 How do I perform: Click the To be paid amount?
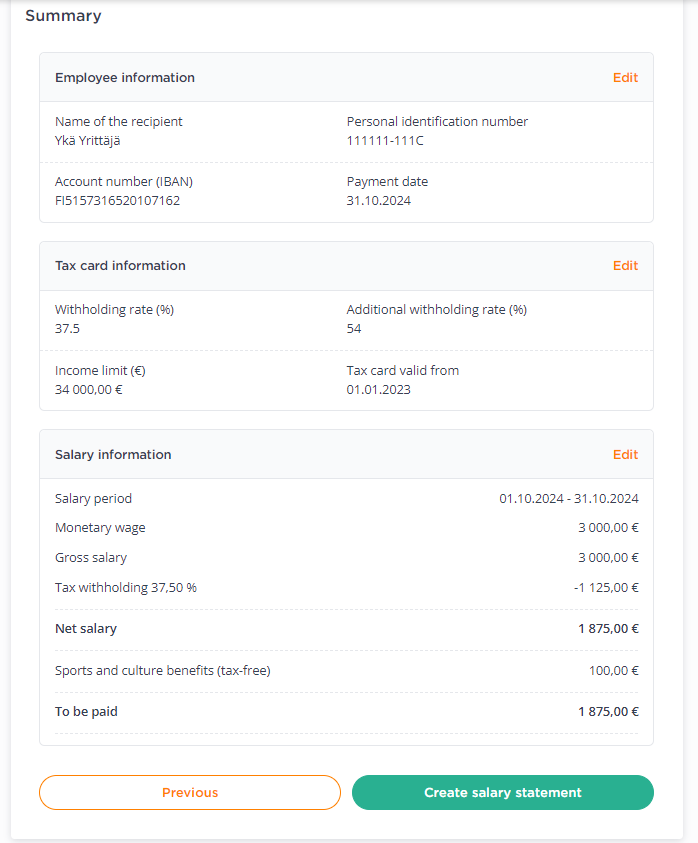click(608, 711)
